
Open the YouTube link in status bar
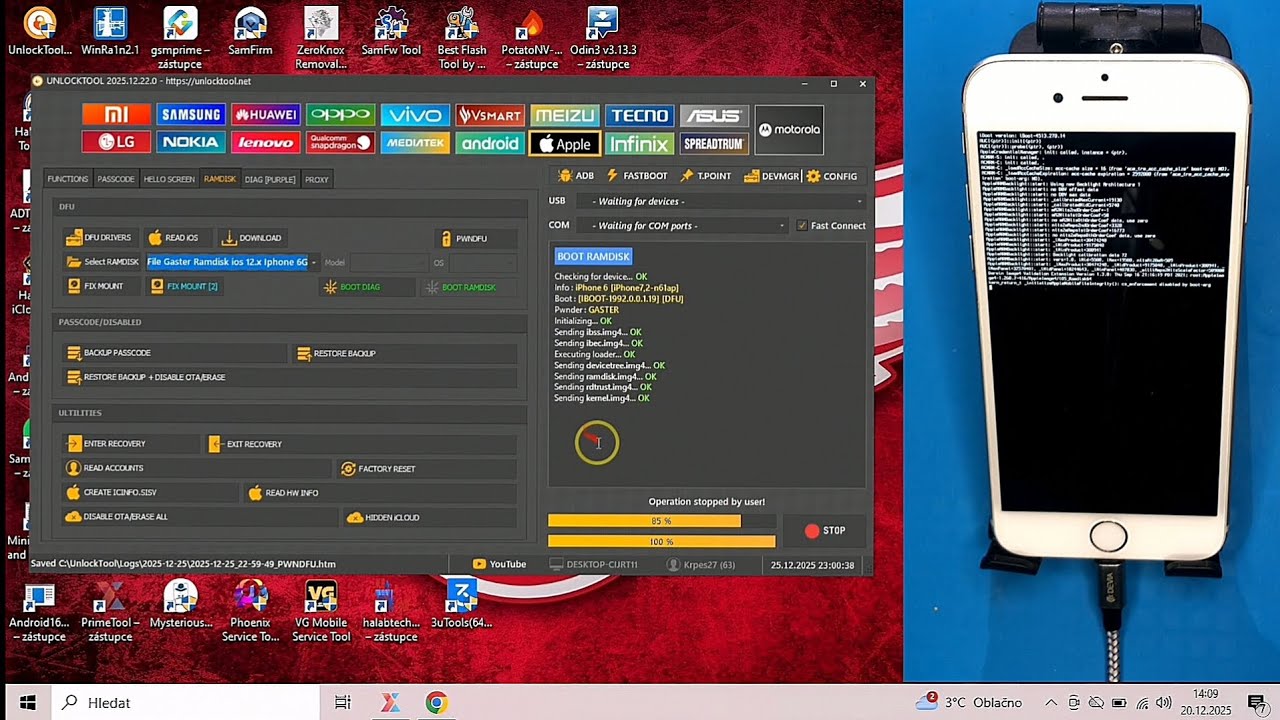(499, 564)
